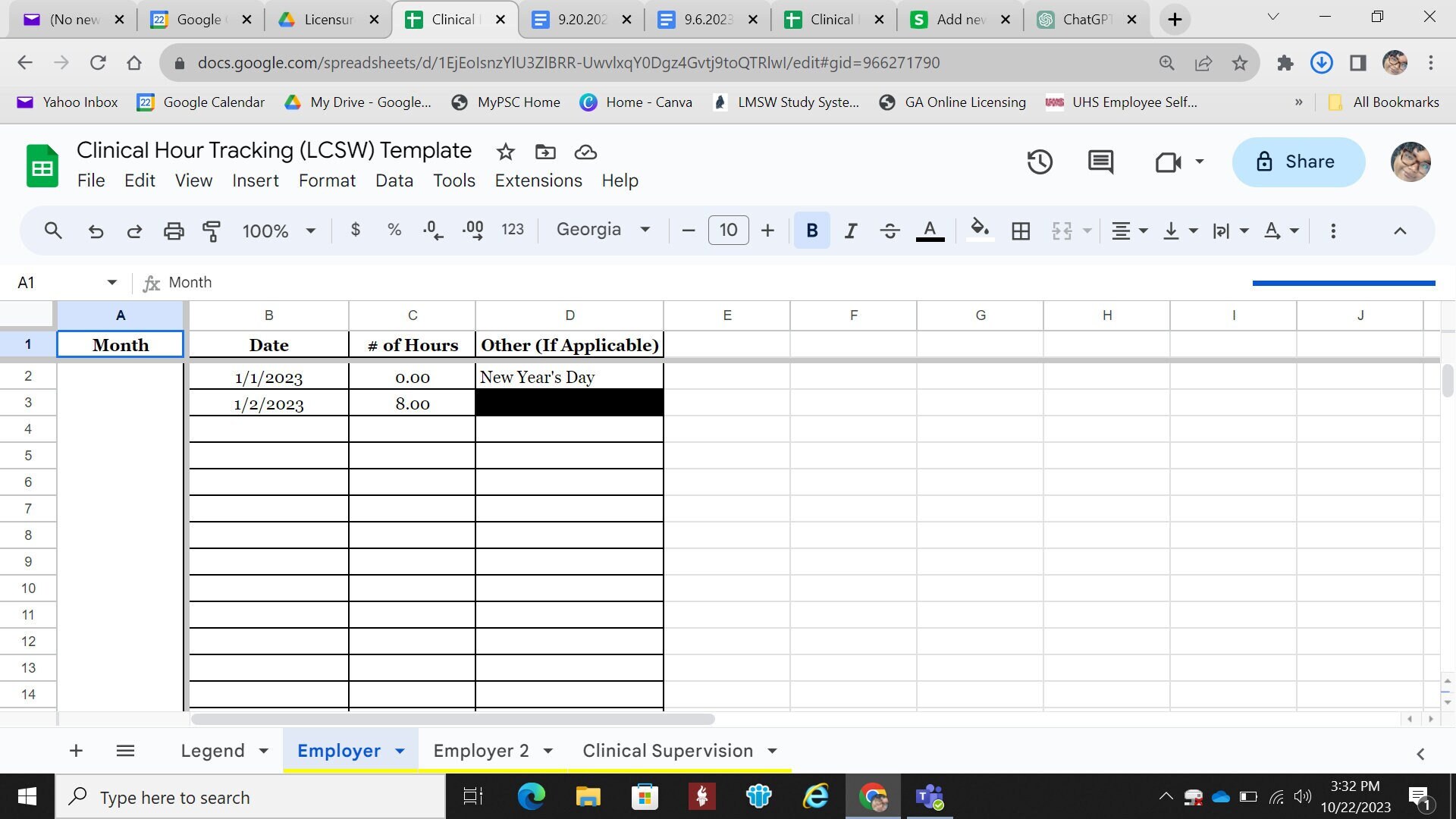Open the zoom level dropdown
The height and width of the screenshot is (819, 1456).
278,230
